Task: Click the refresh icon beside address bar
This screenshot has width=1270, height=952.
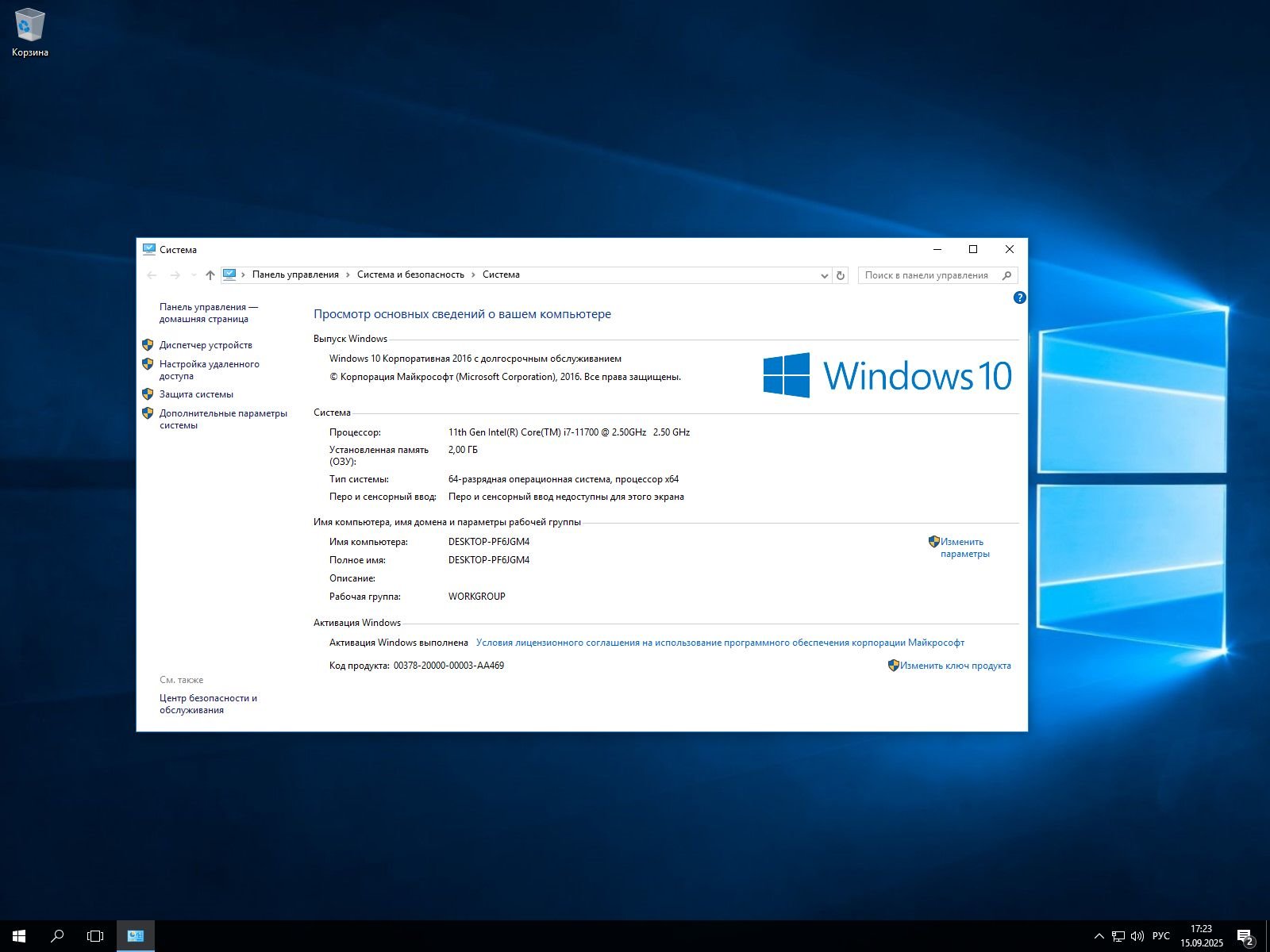Action: click(x=841, y=275)
